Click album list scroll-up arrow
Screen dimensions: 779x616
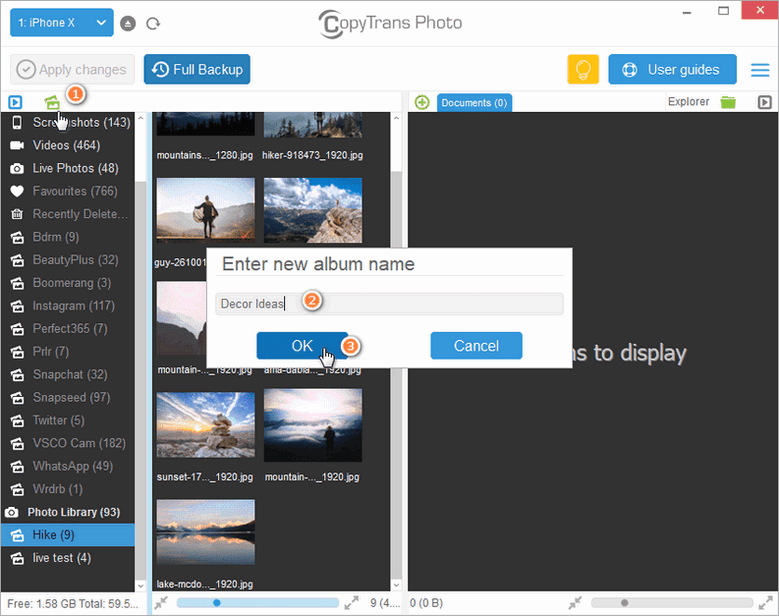click(141, 118)
